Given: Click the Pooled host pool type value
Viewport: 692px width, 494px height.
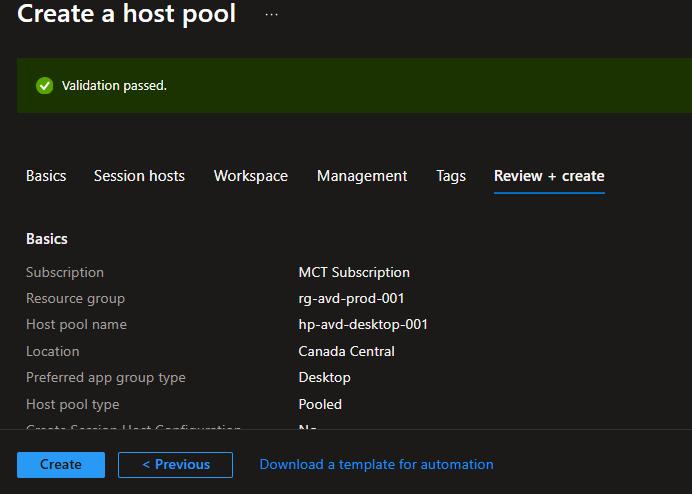Looking at the screenshot, I should pos(320,405).
